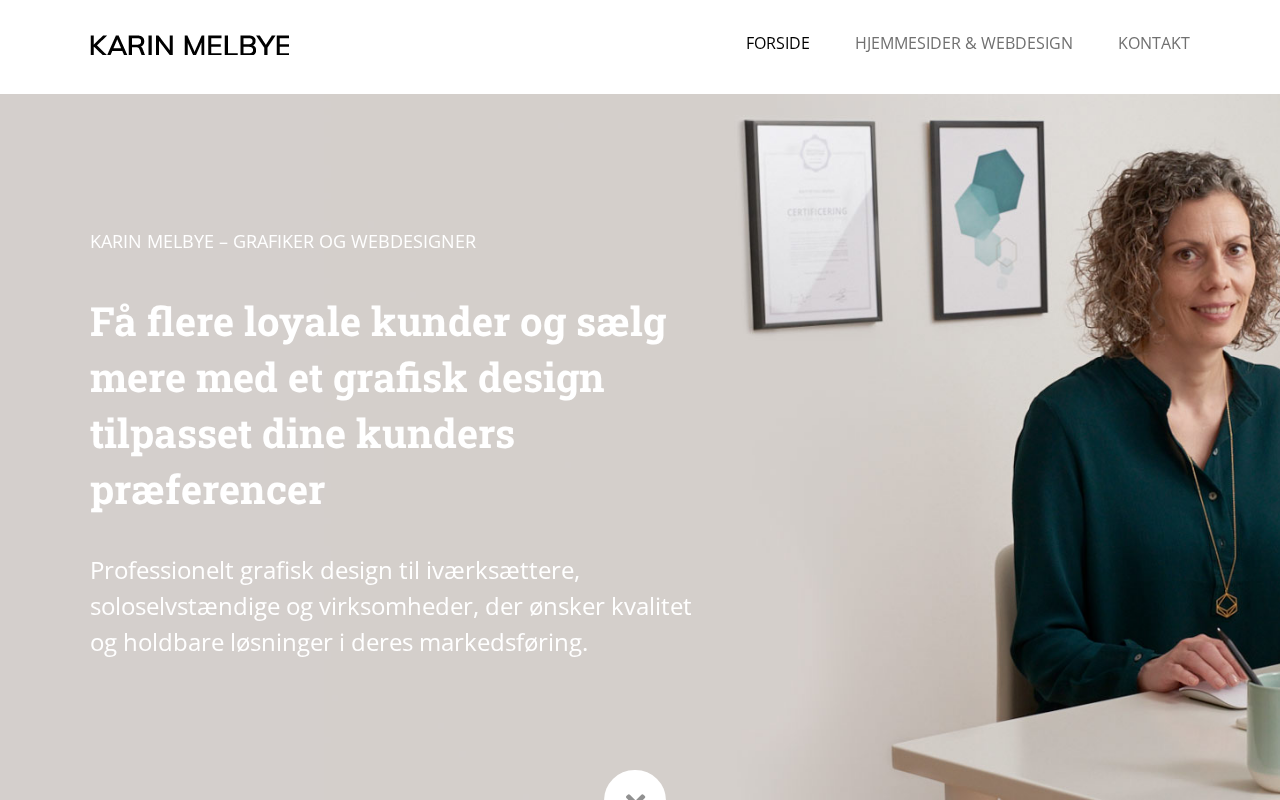Click the round scroll-down chevron button

click(x=635, y=786)
